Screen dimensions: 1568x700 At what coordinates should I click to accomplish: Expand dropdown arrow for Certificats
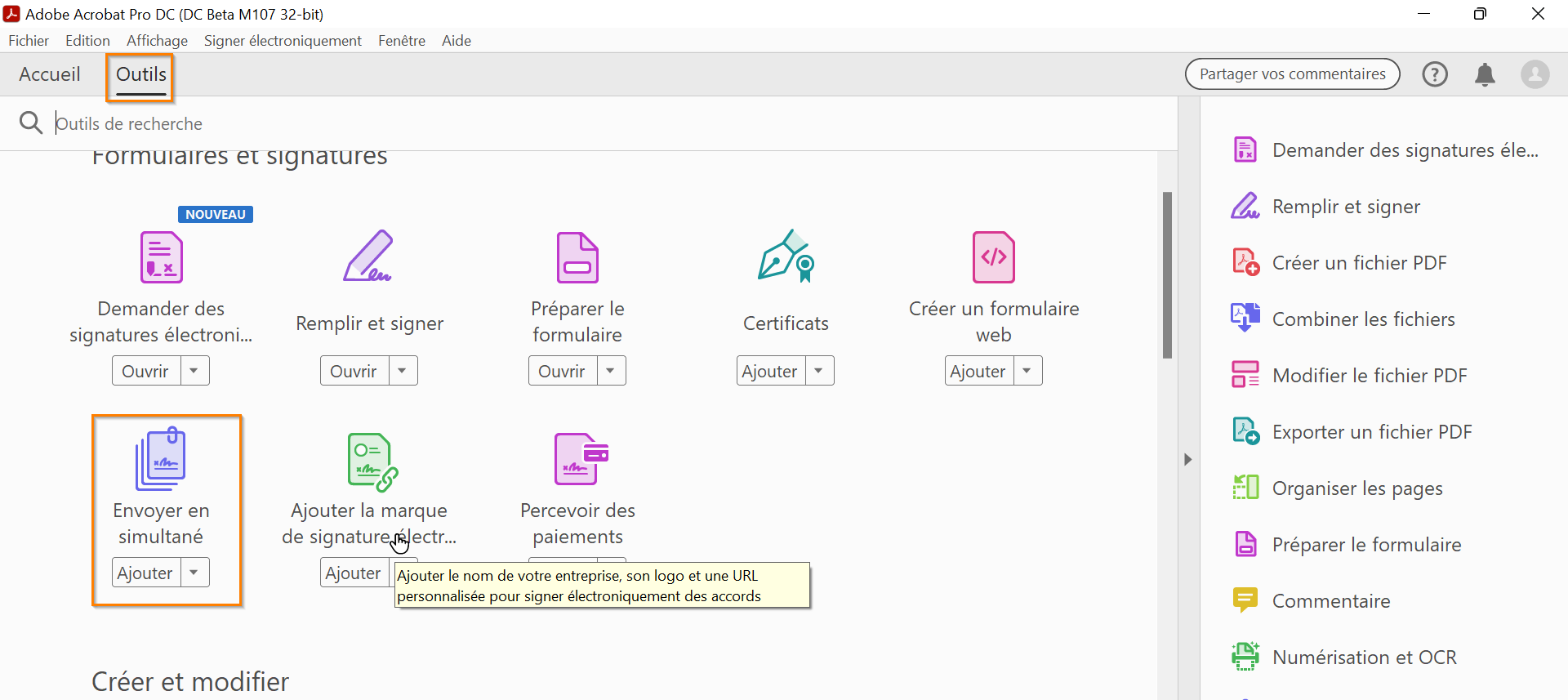[819, 371]
